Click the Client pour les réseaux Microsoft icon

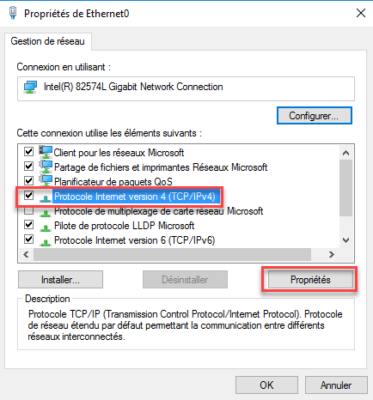click(45, 152)
